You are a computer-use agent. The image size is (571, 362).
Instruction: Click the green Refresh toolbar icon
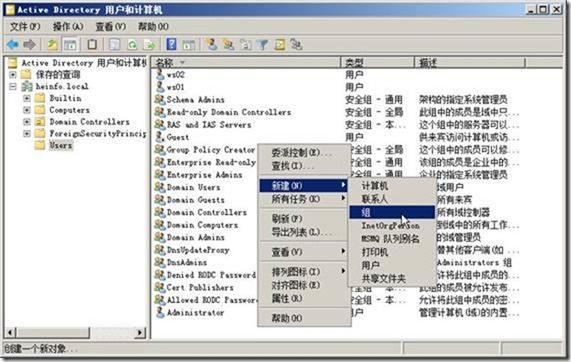(x=132, y=44)
